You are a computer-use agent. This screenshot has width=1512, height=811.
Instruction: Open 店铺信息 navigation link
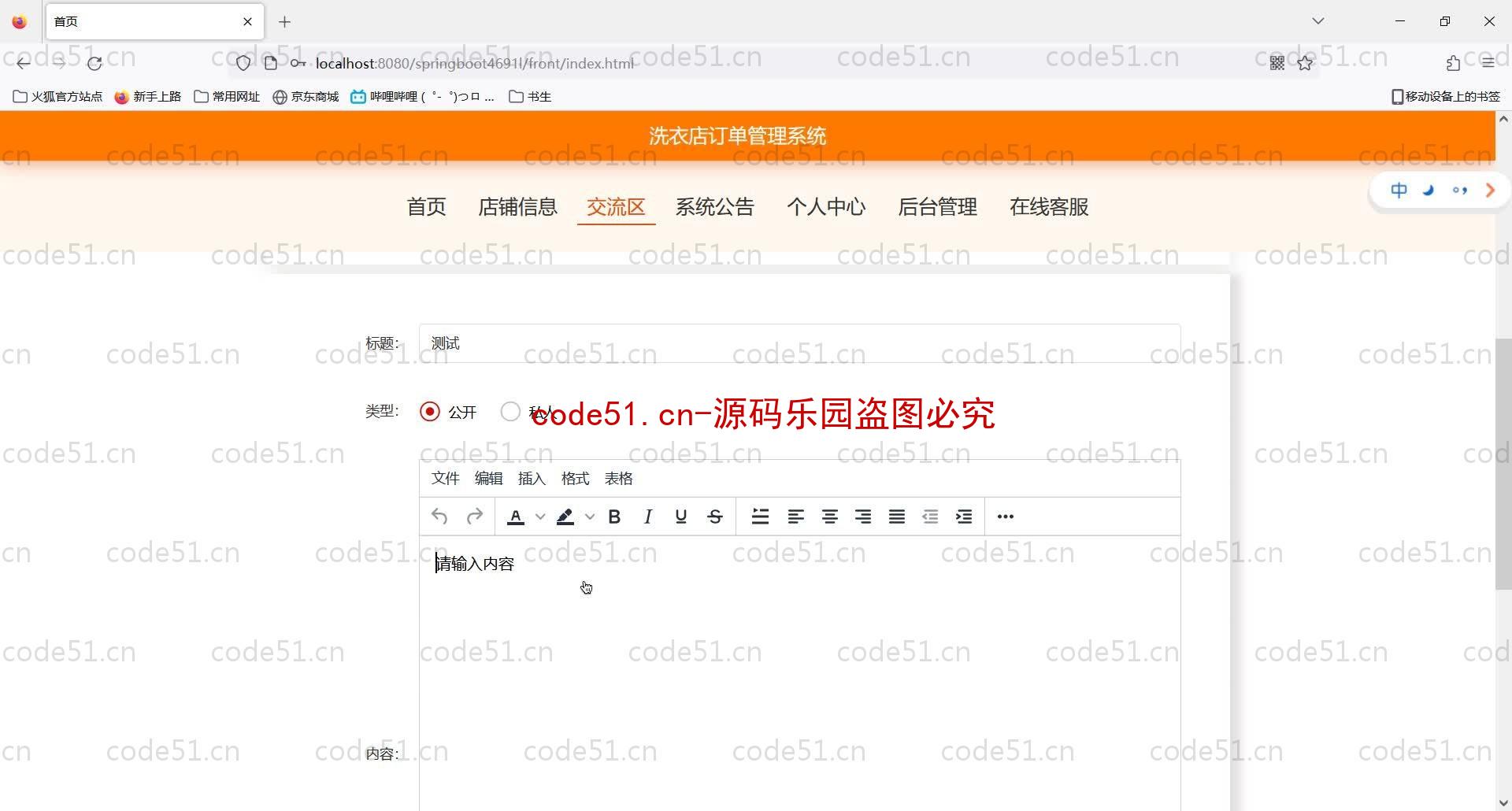point(517,207)
